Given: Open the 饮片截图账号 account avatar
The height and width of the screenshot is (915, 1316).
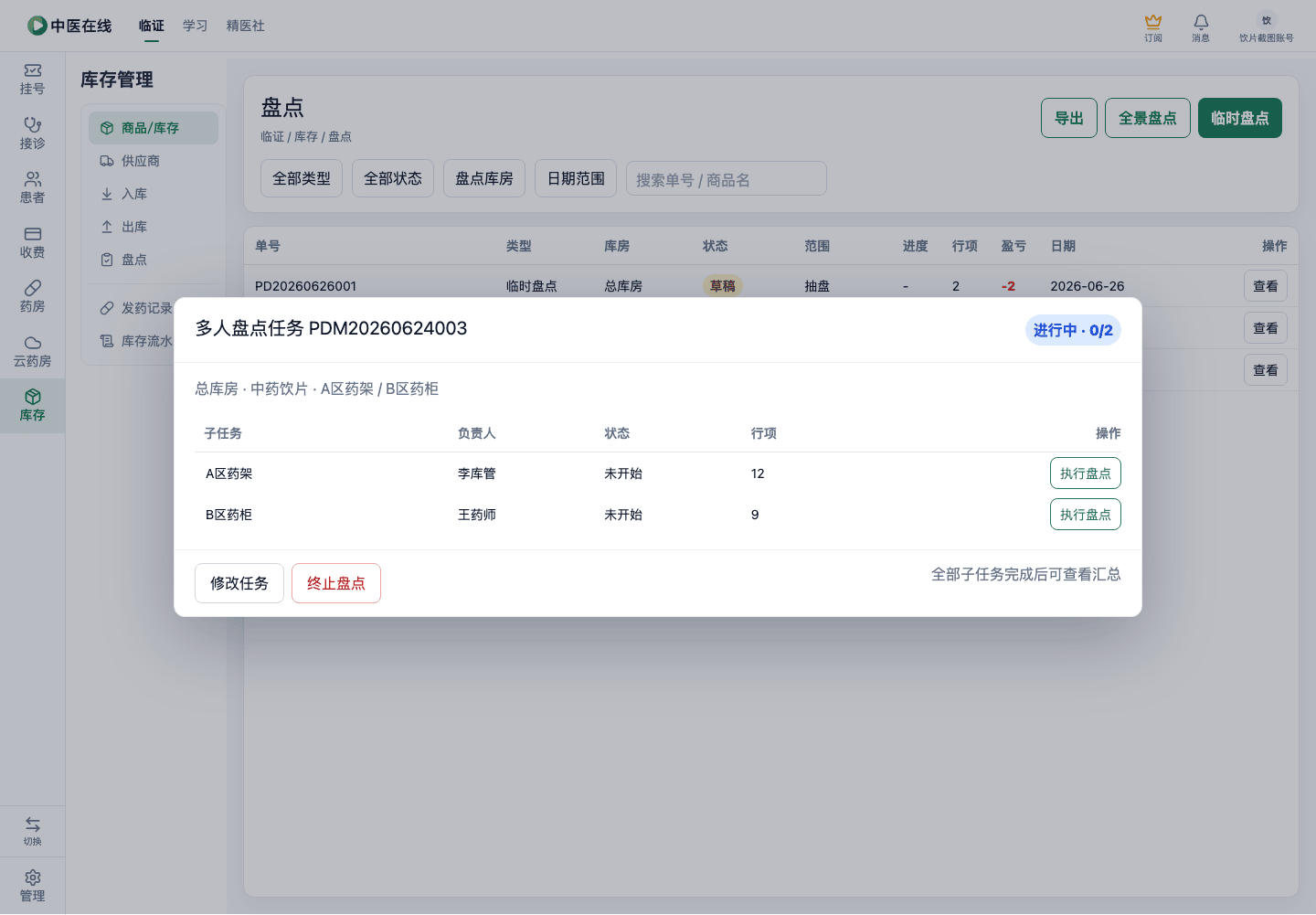Looking at the screenshot, I should [x=1266, y=27].
